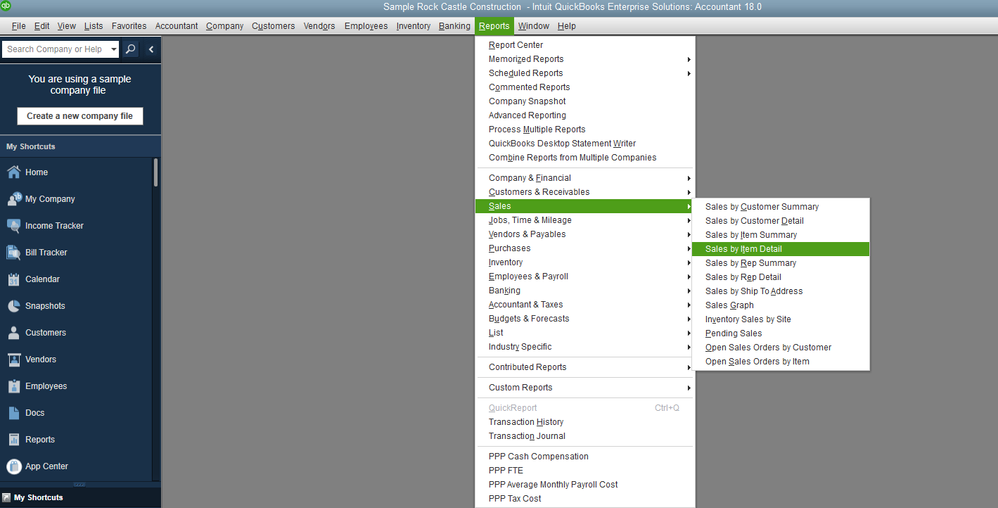Select Sales by Item Detail report

(780, 249)
